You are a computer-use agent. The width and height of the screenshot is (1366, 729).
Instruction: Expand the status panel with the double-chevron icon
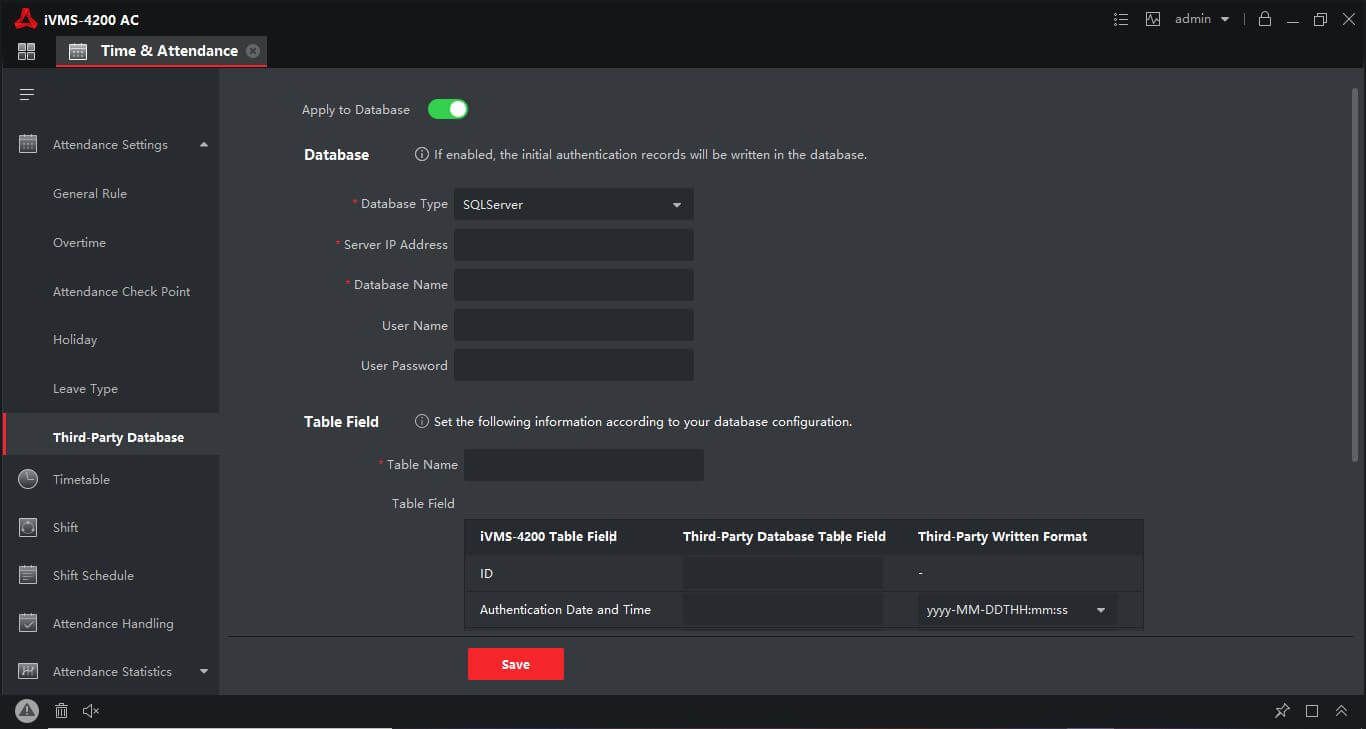pos(1342,711)
